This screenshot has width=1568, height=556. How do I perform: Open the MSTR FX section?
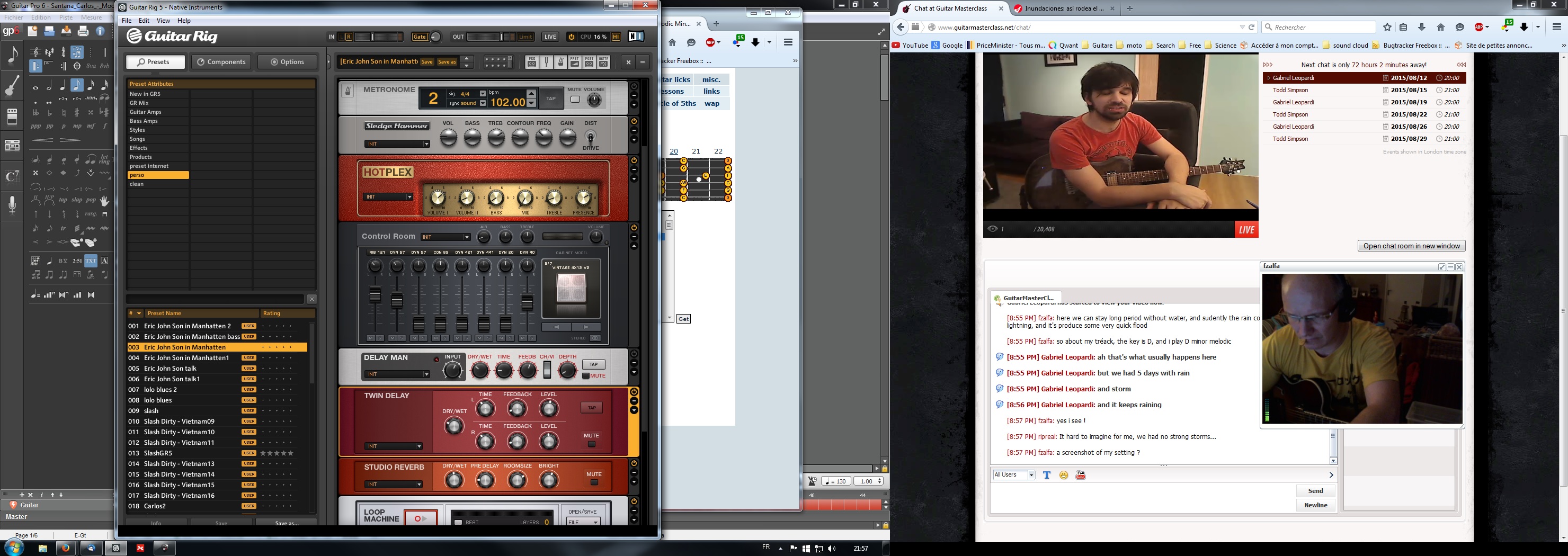pyautogui.click(x=603, y=62)
